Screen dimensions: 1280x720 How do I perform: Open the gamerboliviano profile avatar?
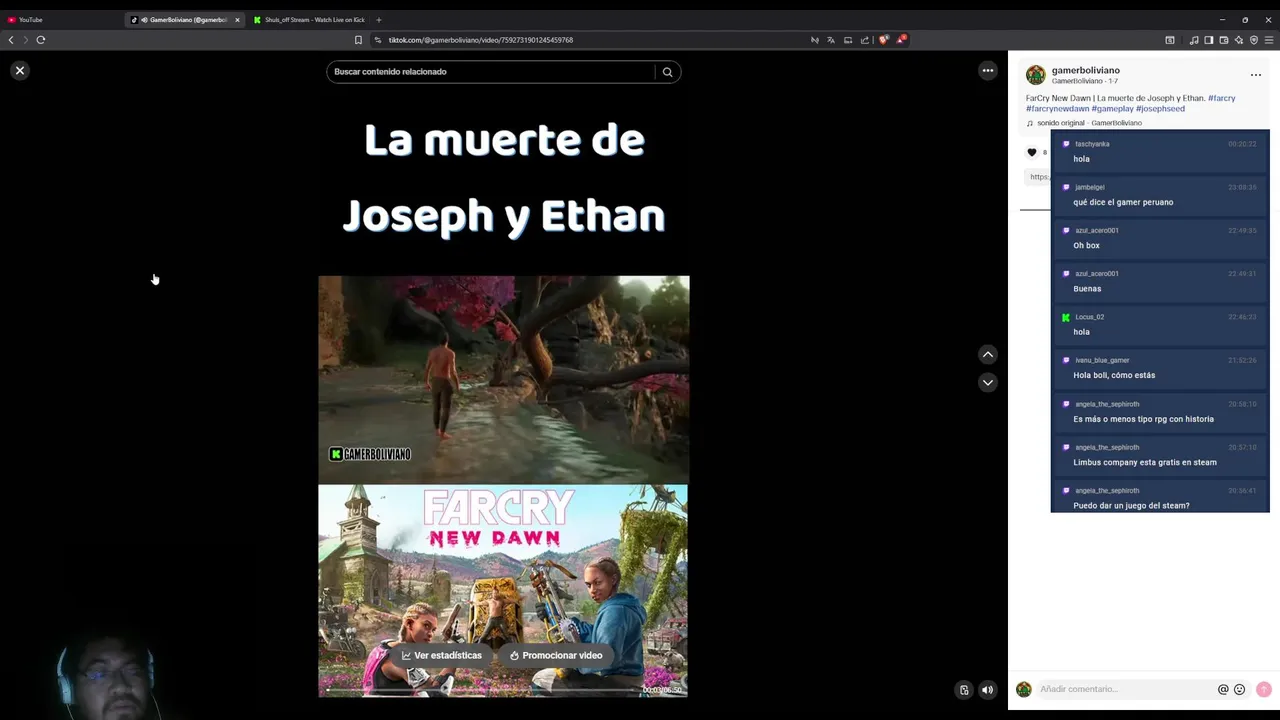[x=1035, y=75]
